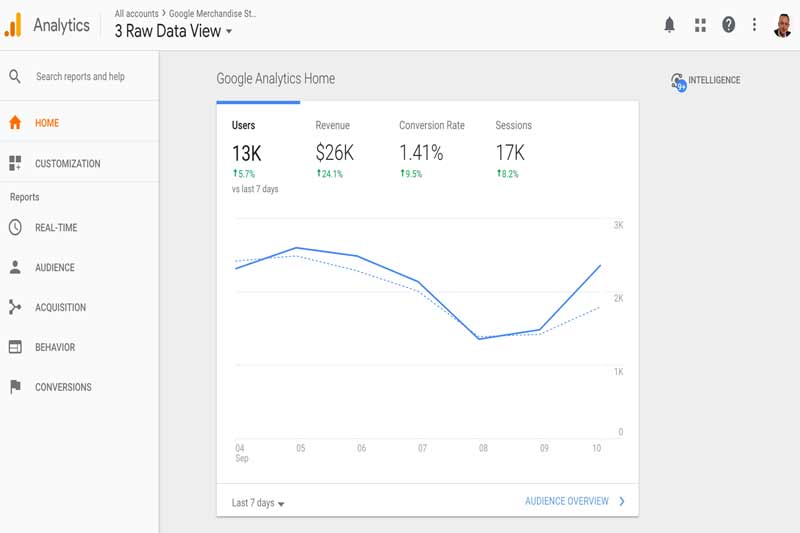
Task: Click the Audience Overview chevron arrow
Action: point(621,501)
